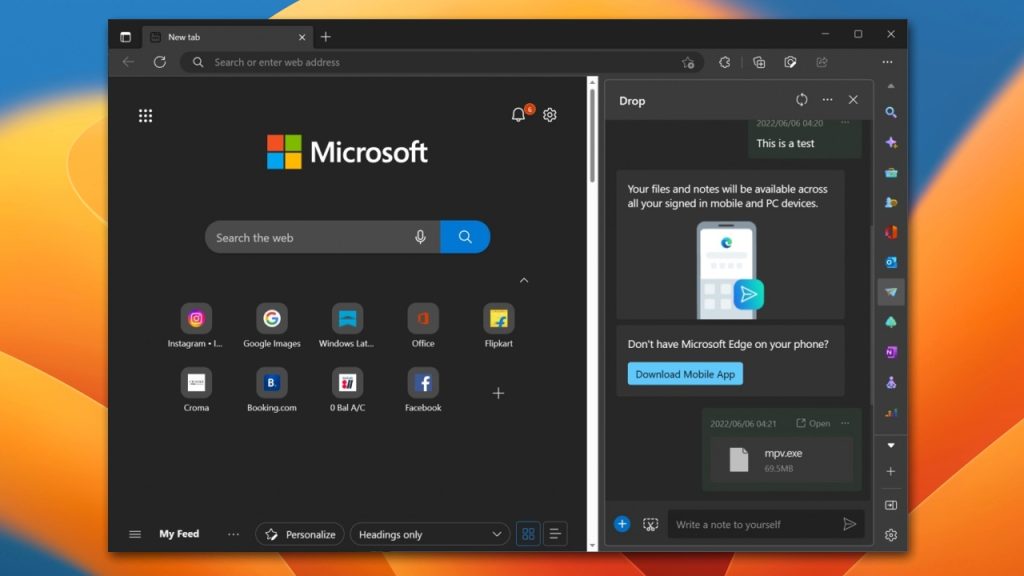Click the Share toolbar icon

822,62
